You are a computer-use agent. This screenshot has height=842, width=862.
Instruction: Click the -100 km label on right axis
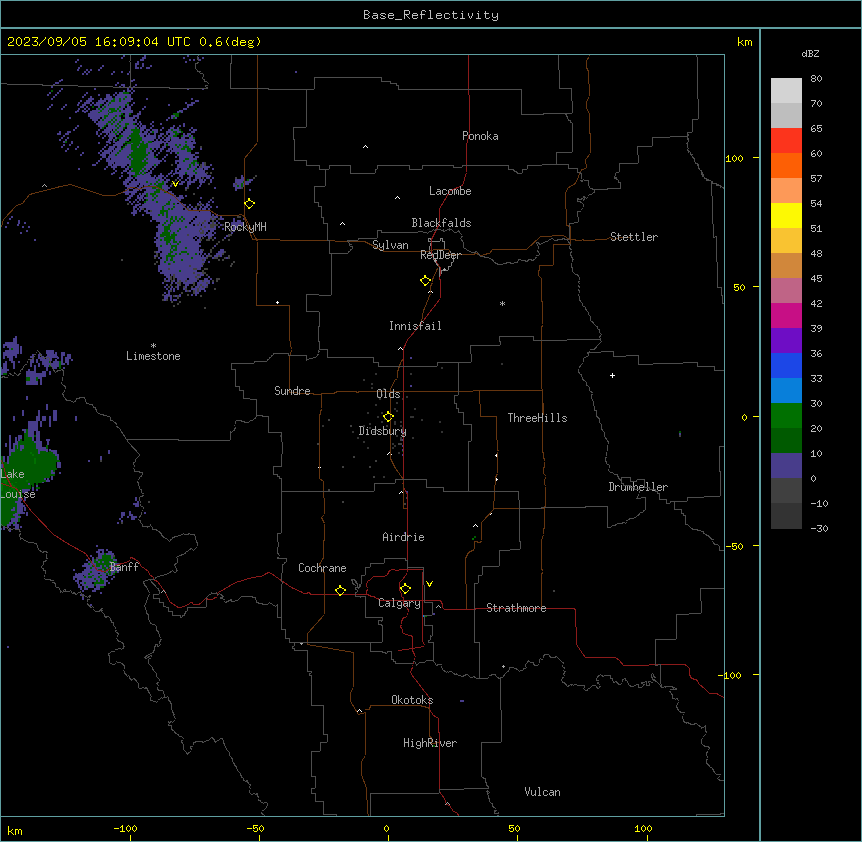coord(731,675)
